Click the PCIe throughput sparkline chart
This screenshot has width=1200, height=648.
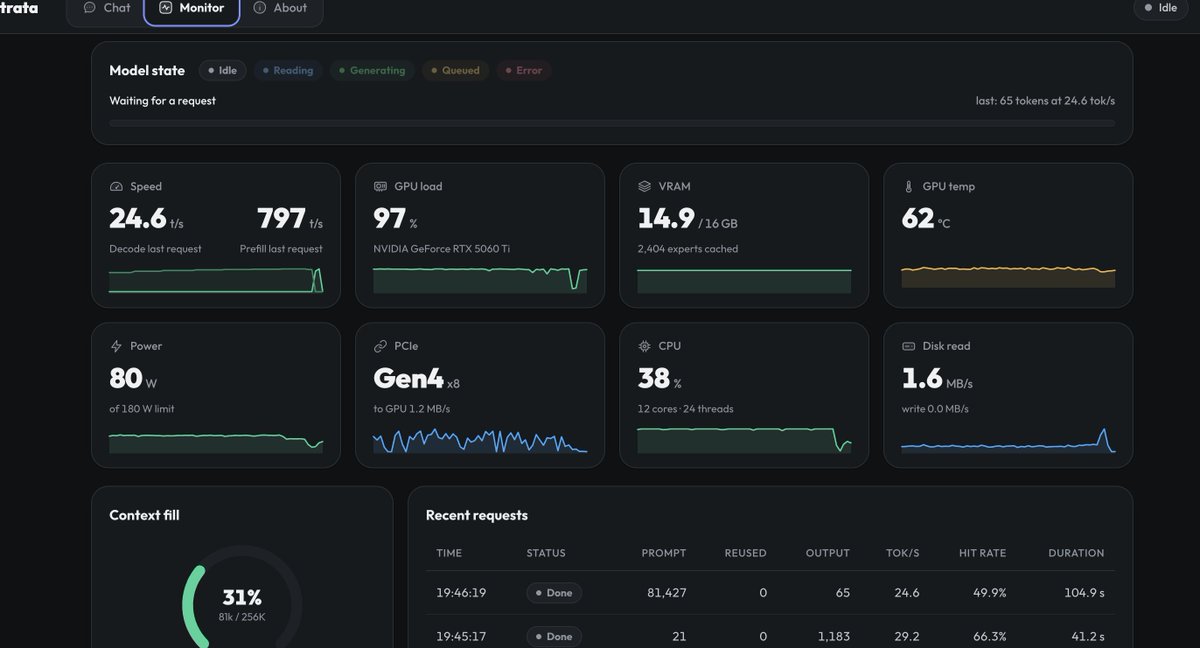pos(480,440)
